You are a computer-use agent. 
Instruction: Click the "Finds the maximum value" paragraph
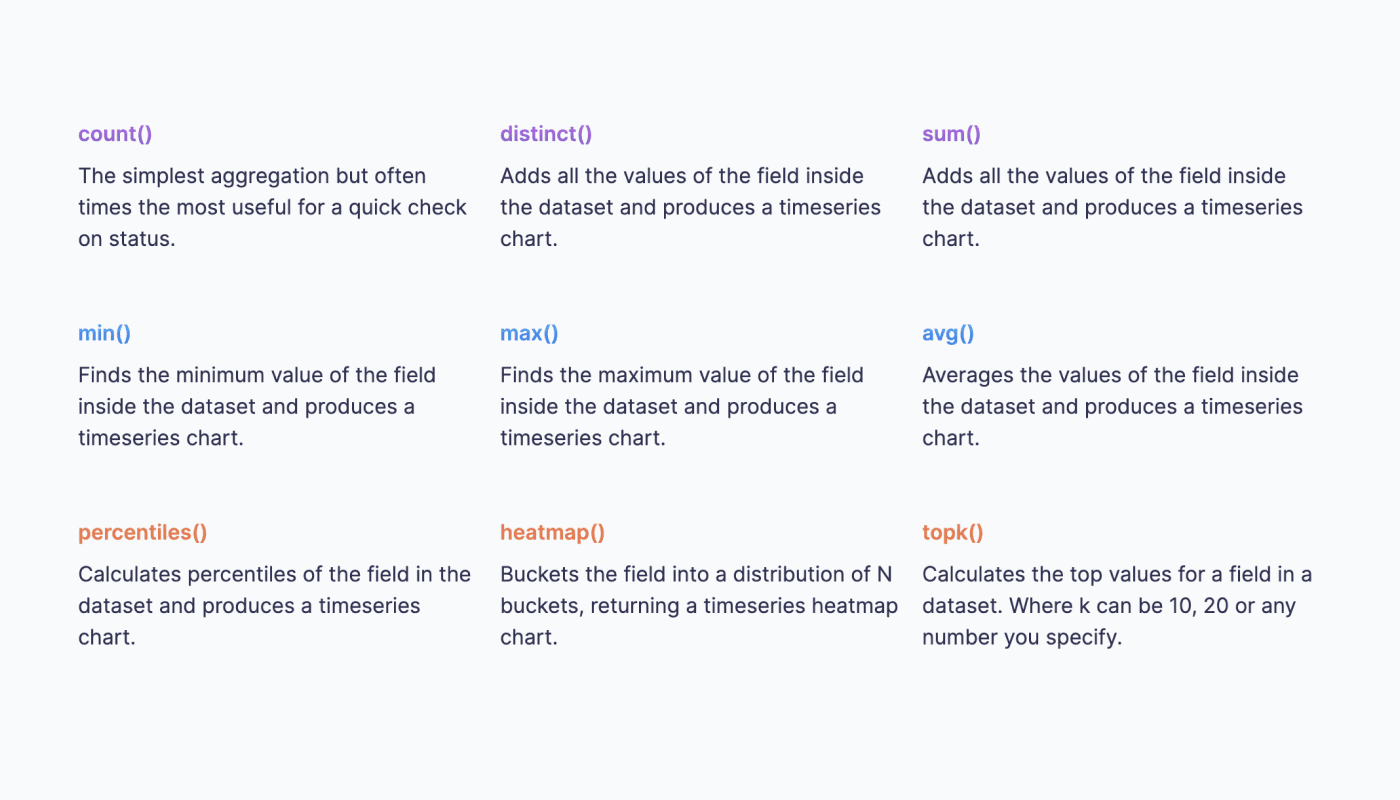pos(682,406)
